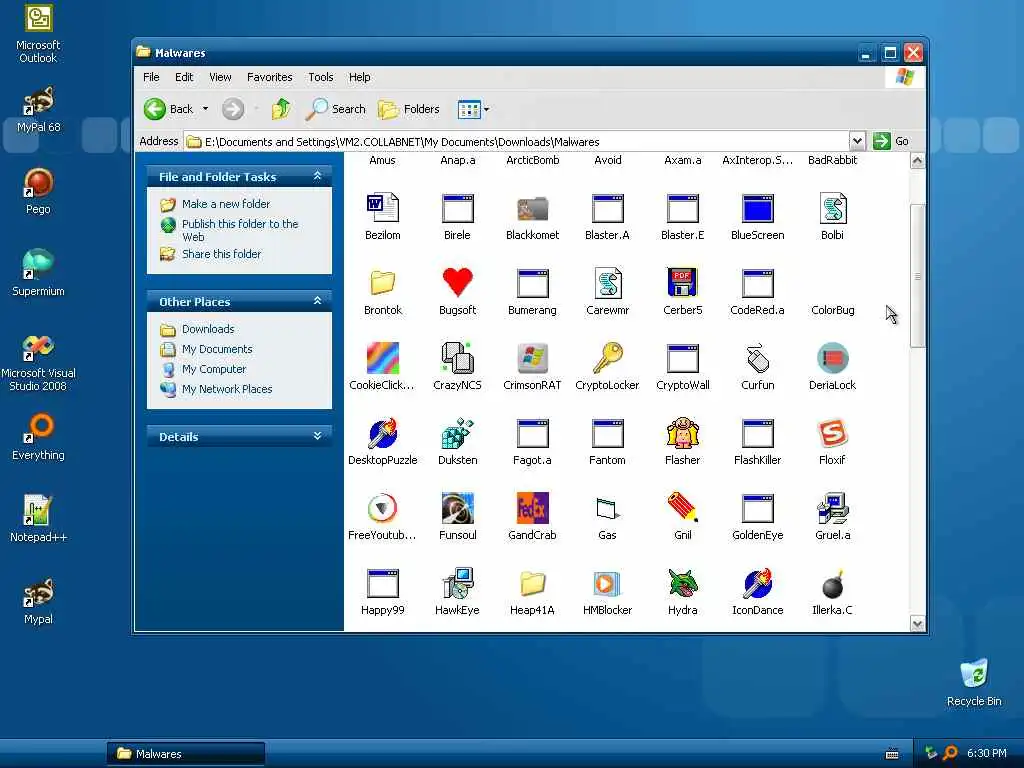
Task: Collapse the Other Places panel
Action: pyautogui.click(x=317, y=301)
